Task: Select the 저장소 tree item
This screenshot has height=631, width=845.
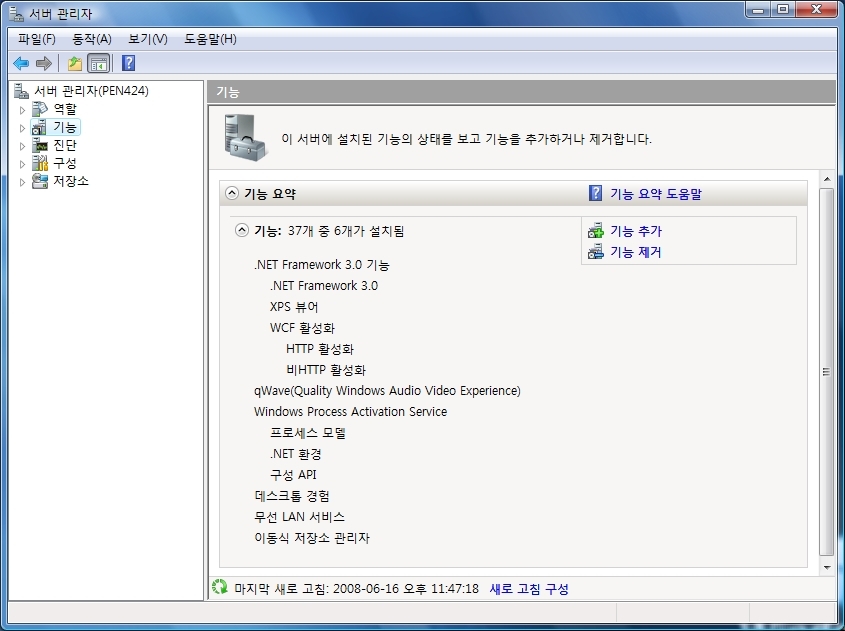Action: [x=71, y=181]
